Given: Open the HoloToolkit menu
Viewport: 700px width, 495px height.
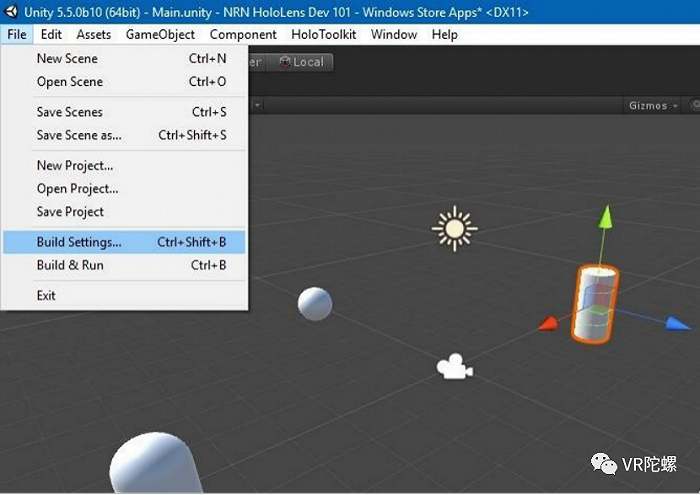Looking at the screenshot, I should (x=324, y=34).
